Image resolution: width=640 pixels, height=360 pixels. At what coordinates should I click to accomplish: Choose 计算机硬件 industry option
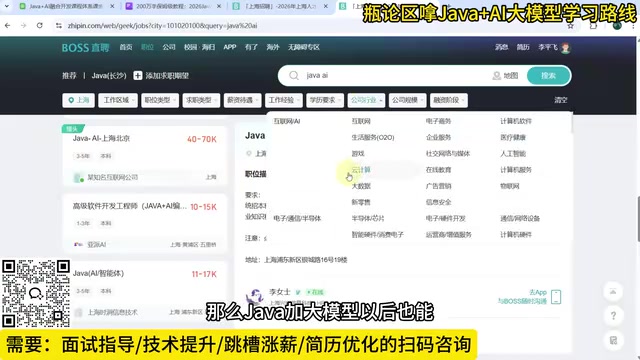click(x=516, y=235)
